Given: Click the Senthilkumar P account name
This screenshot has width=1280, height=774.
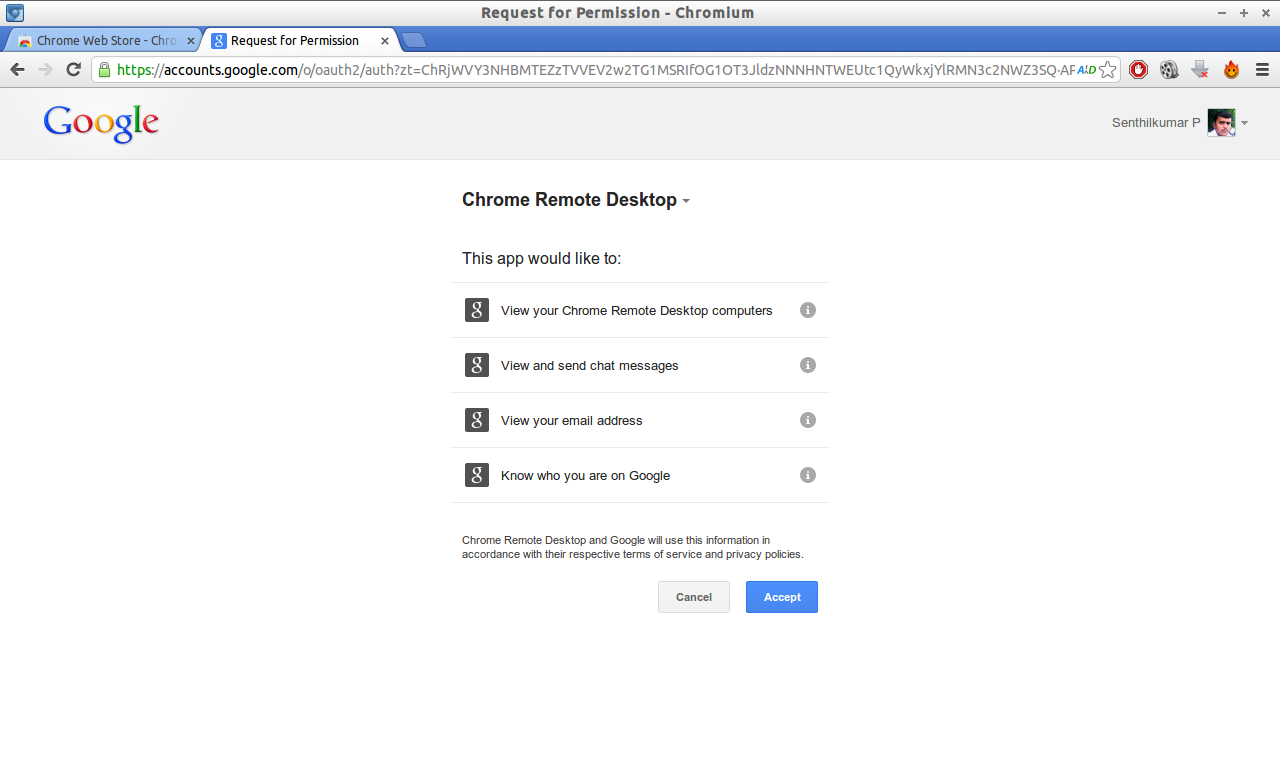Looking at the screenshot, I should click(1156, 123).
